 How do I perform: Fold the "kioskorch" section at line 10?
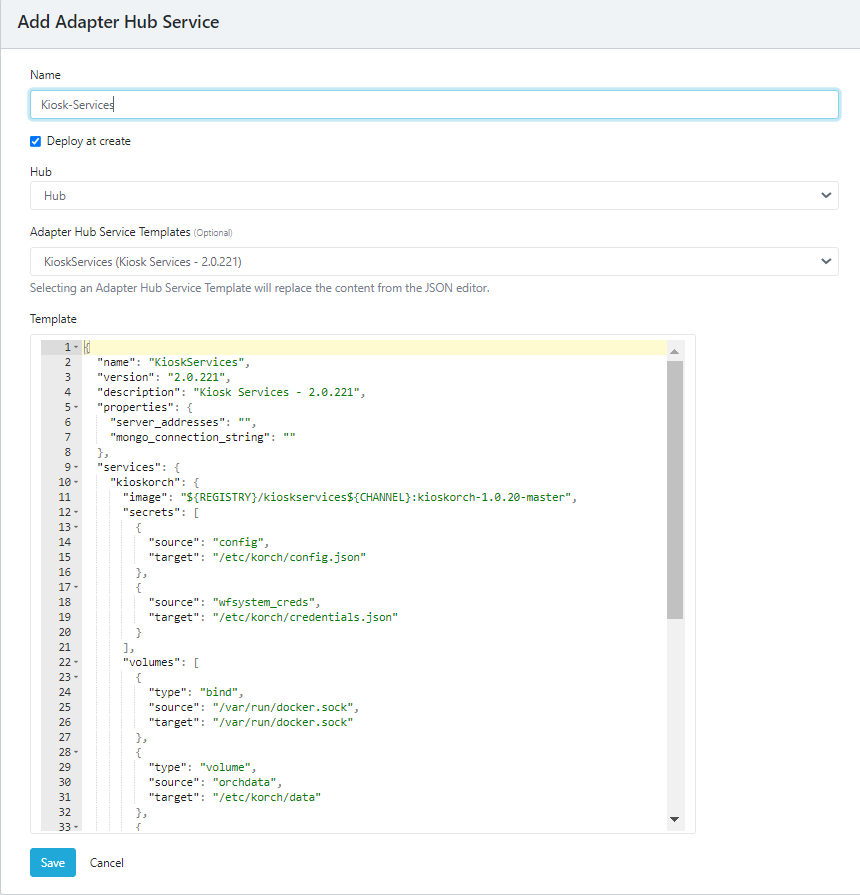76,482
